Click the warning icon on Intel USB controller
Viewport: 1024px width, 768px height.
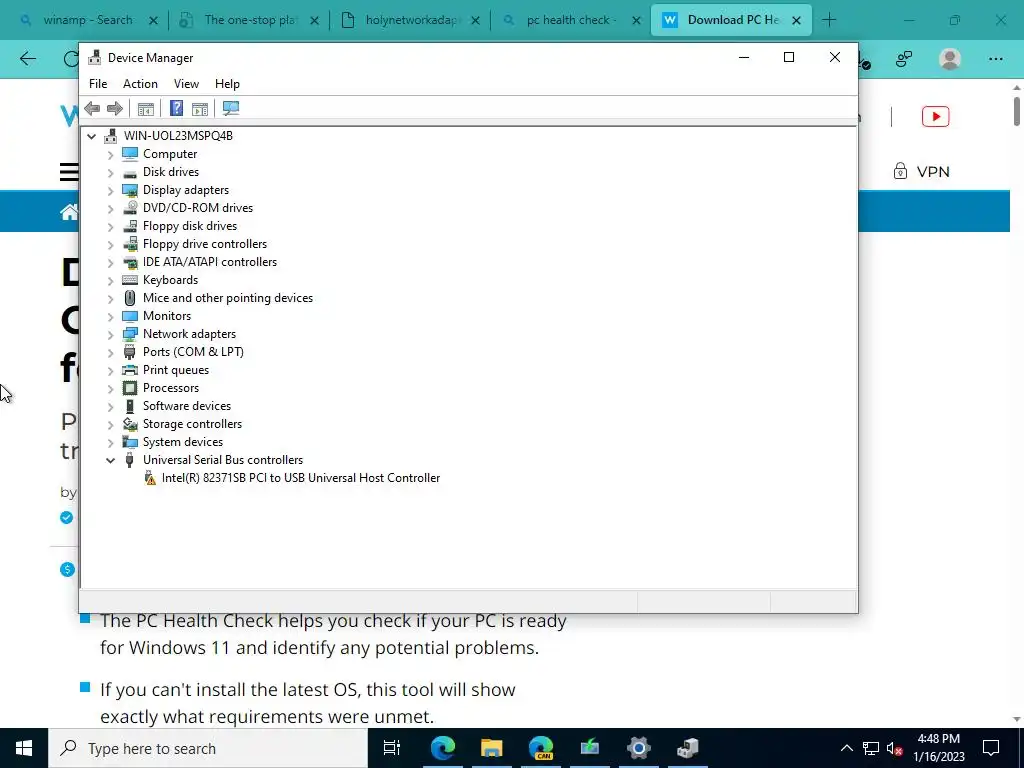tap(150, 479)
